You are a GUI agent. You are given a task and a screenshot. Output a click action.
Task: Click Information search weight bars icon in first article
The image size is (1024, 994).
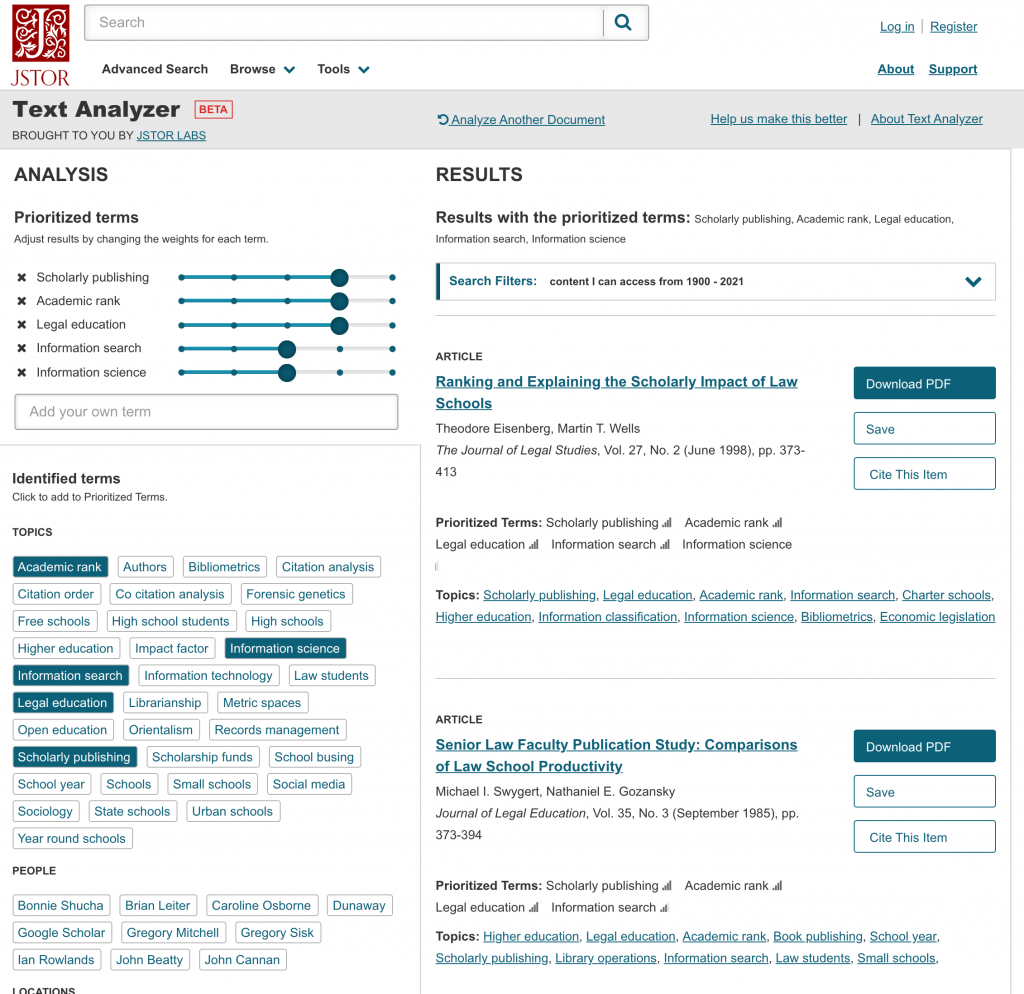coord(665,544)
